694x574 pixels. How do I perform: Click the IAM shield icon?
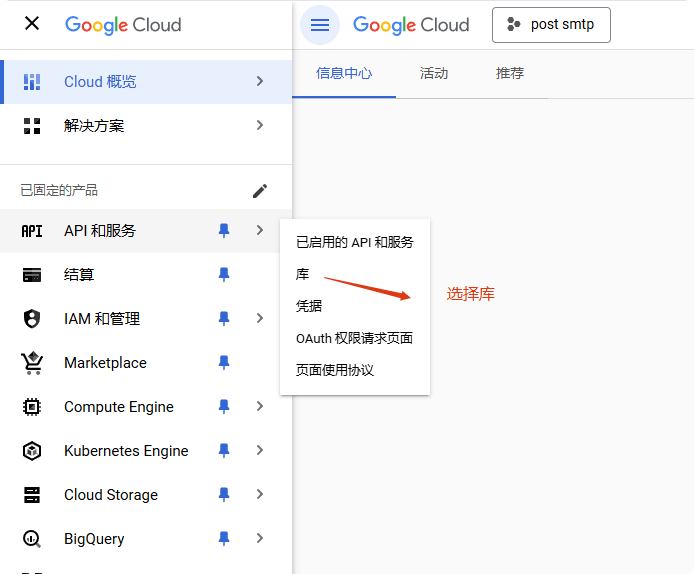[x=32, y=319]
